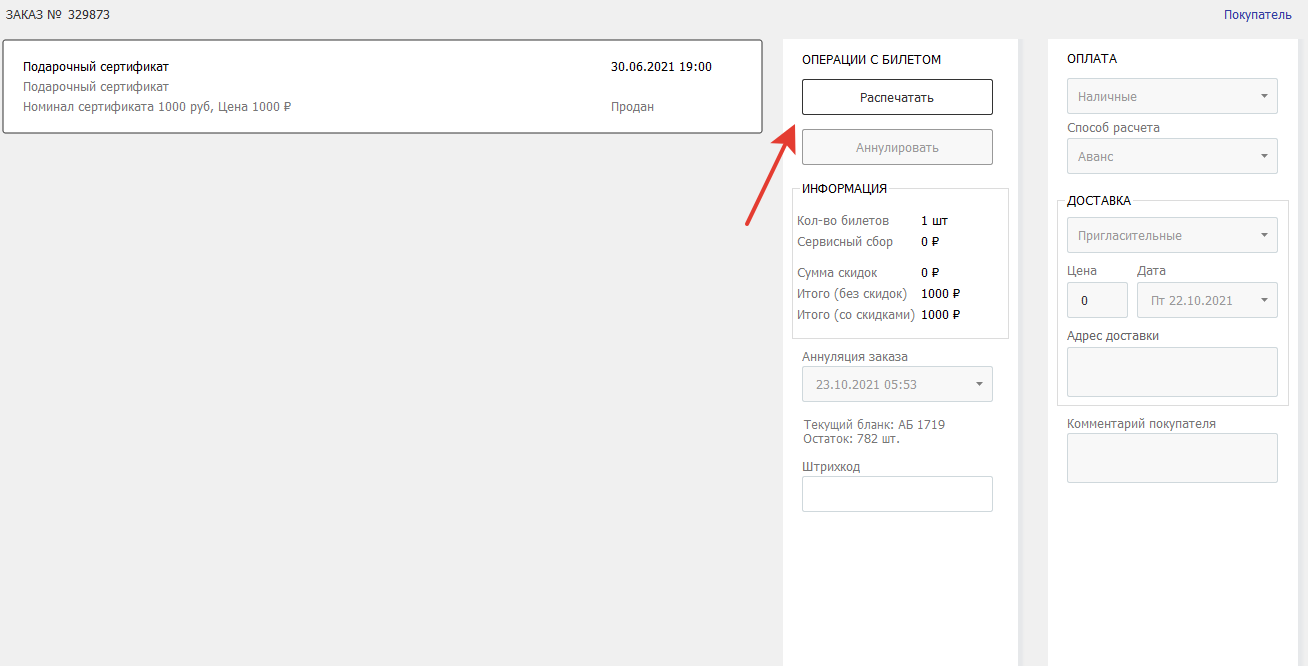Click into the Адрес доставки text area
The image size is (1308, 666).
coord(1172,372)
